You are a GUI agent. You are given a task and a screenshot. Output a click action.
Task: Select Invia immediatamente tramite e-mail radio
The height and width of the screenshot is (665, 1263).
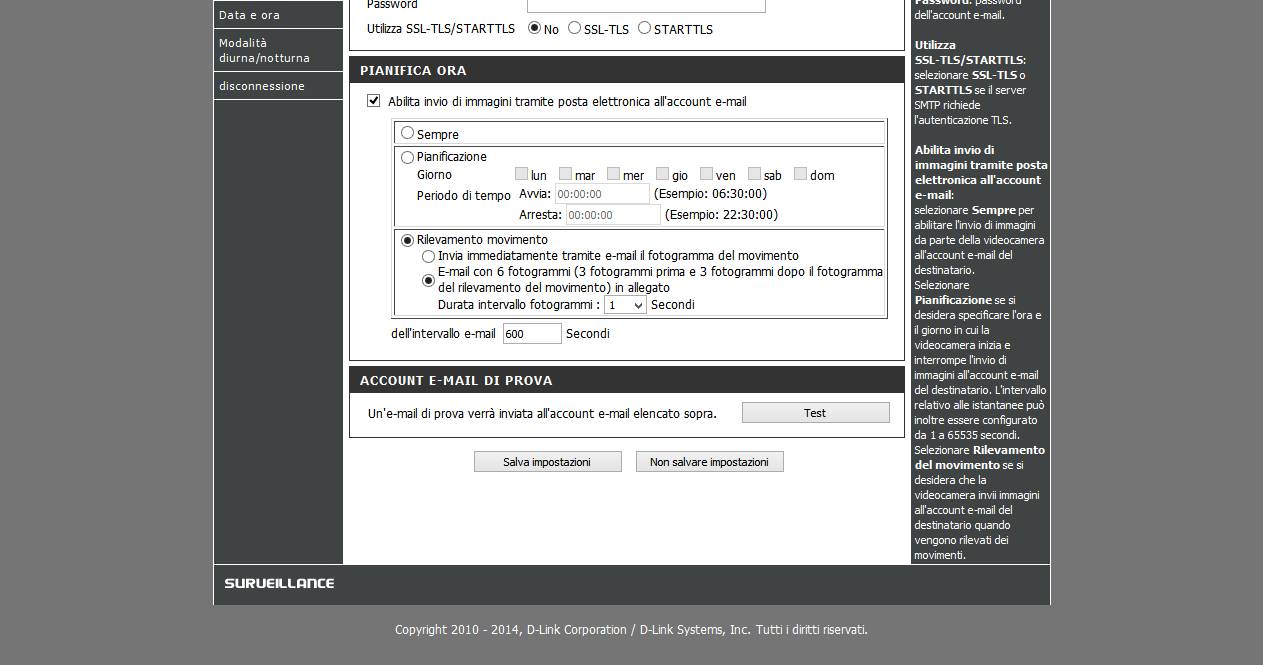[x=428, y=256]
